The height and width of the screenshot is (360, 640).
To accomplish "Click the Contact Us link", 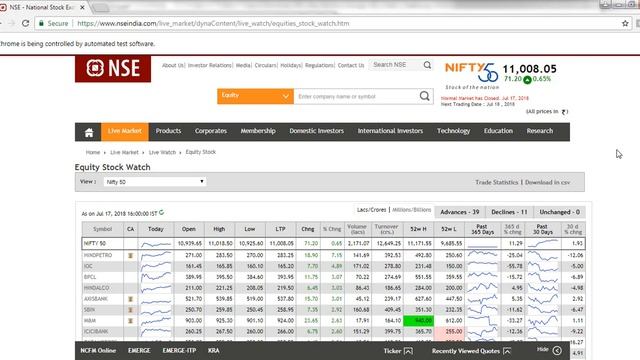I will tap(351, 65).
